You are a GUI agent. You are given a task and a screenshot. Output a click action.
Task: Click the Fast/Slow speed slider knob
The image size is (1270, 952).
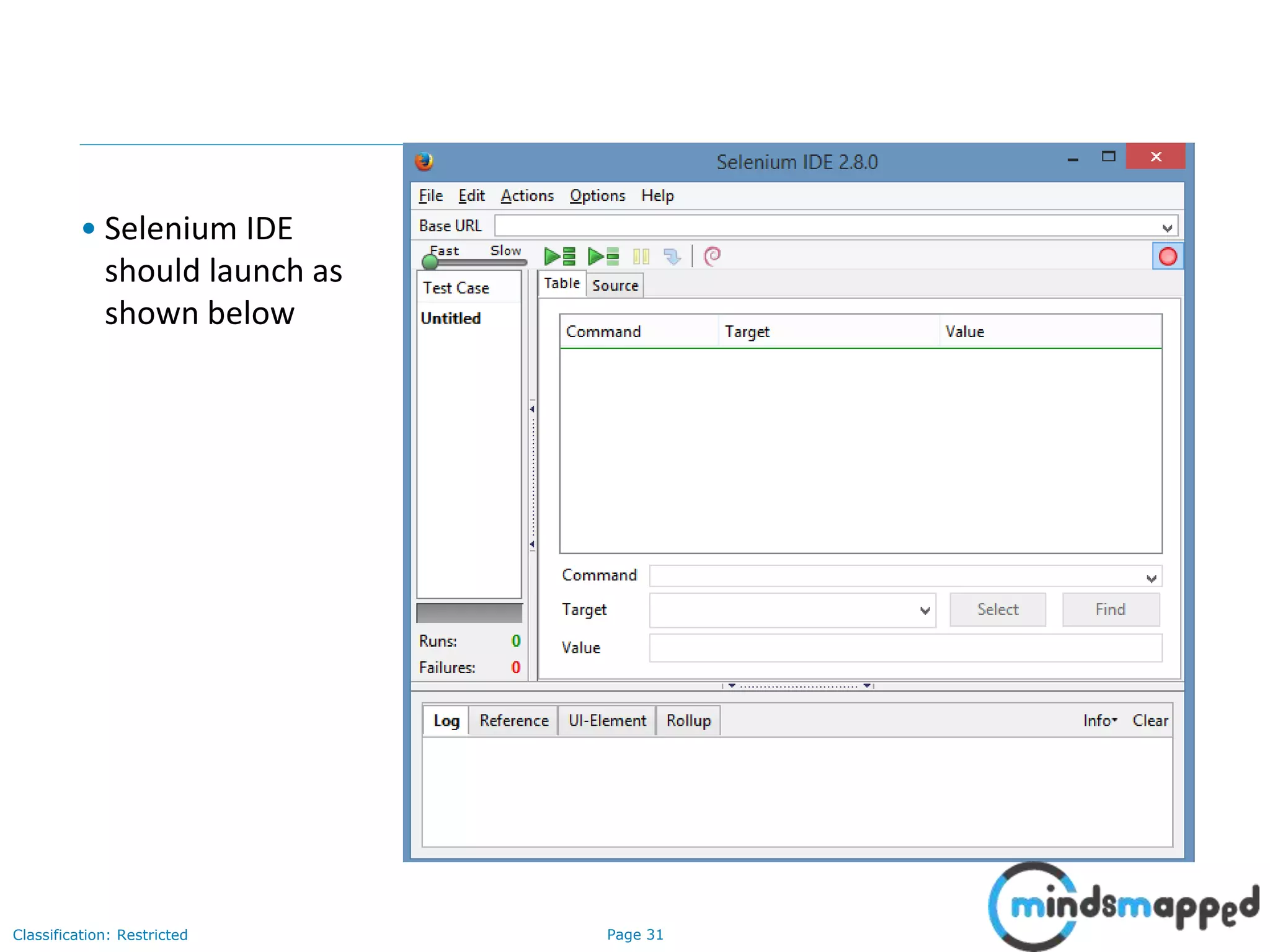[x=430, y=262]
